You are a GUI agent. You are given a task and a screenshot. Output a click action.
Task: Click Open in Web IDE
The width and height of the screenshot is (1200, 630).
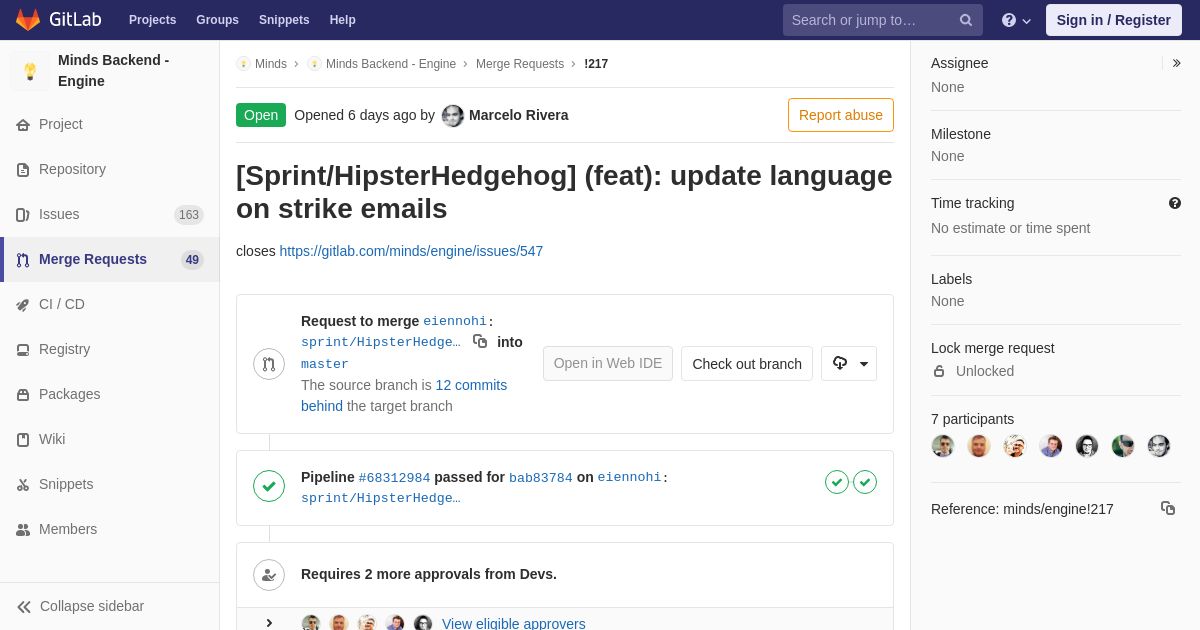(x=608, y=363)
